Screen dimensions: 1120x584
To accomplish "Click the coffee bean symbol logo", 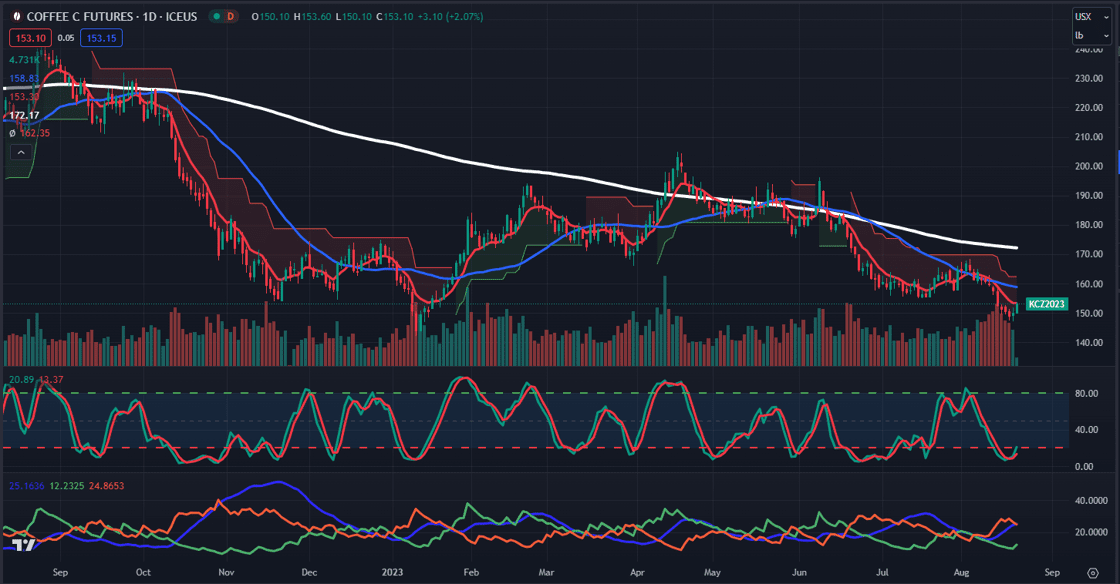I will (x=16, y=16).
